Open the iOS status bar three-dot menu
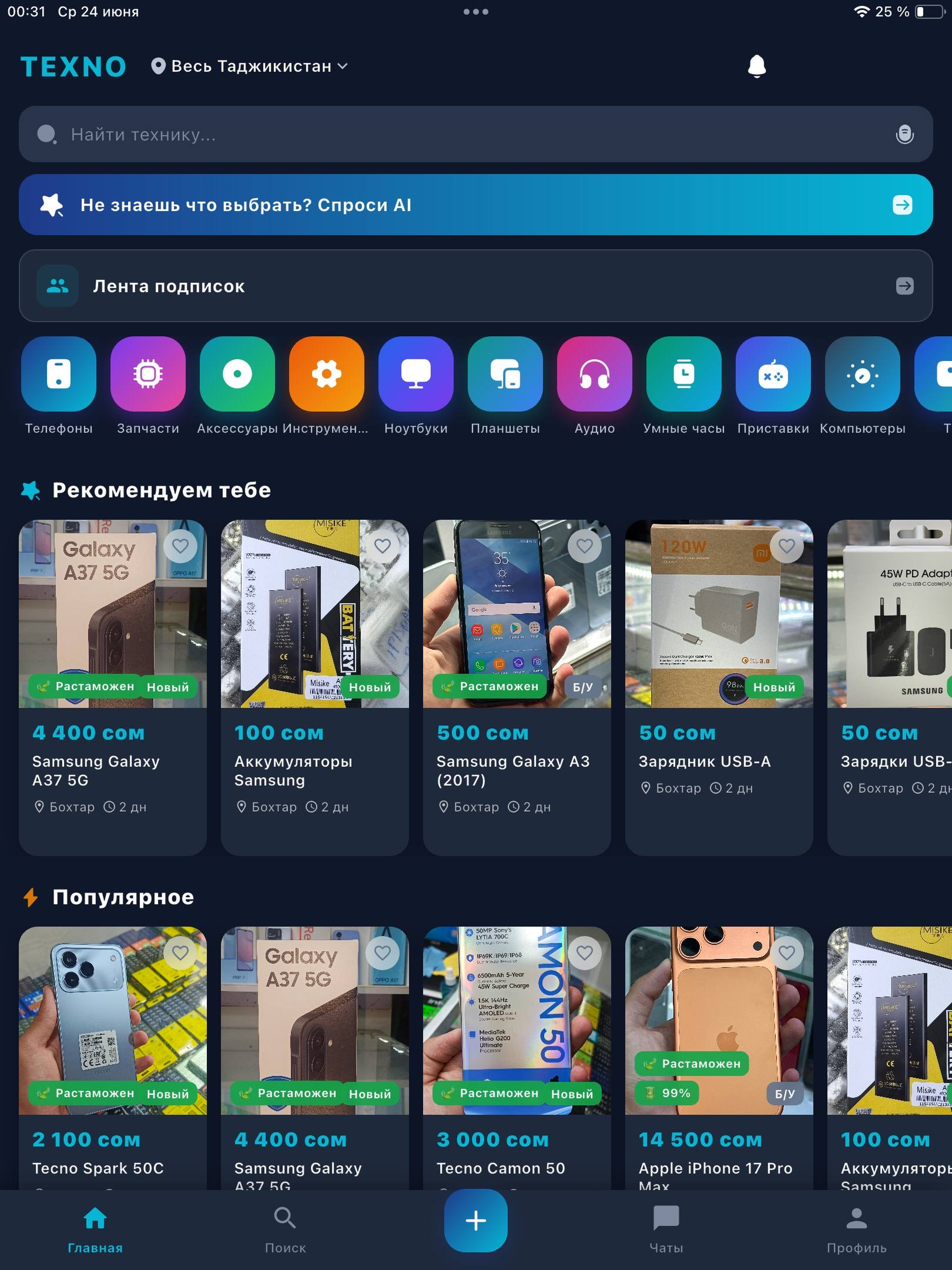 476,12
